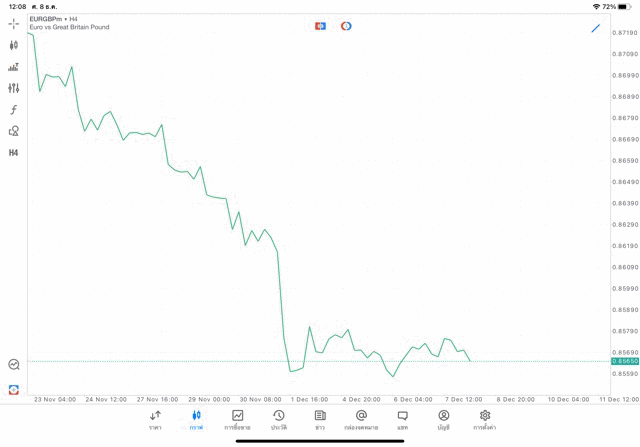Image resolution: width=640 pixels, height=447 pixels.
Task: Open the functions (f) indicator menu
Action: tap(13, 110)
